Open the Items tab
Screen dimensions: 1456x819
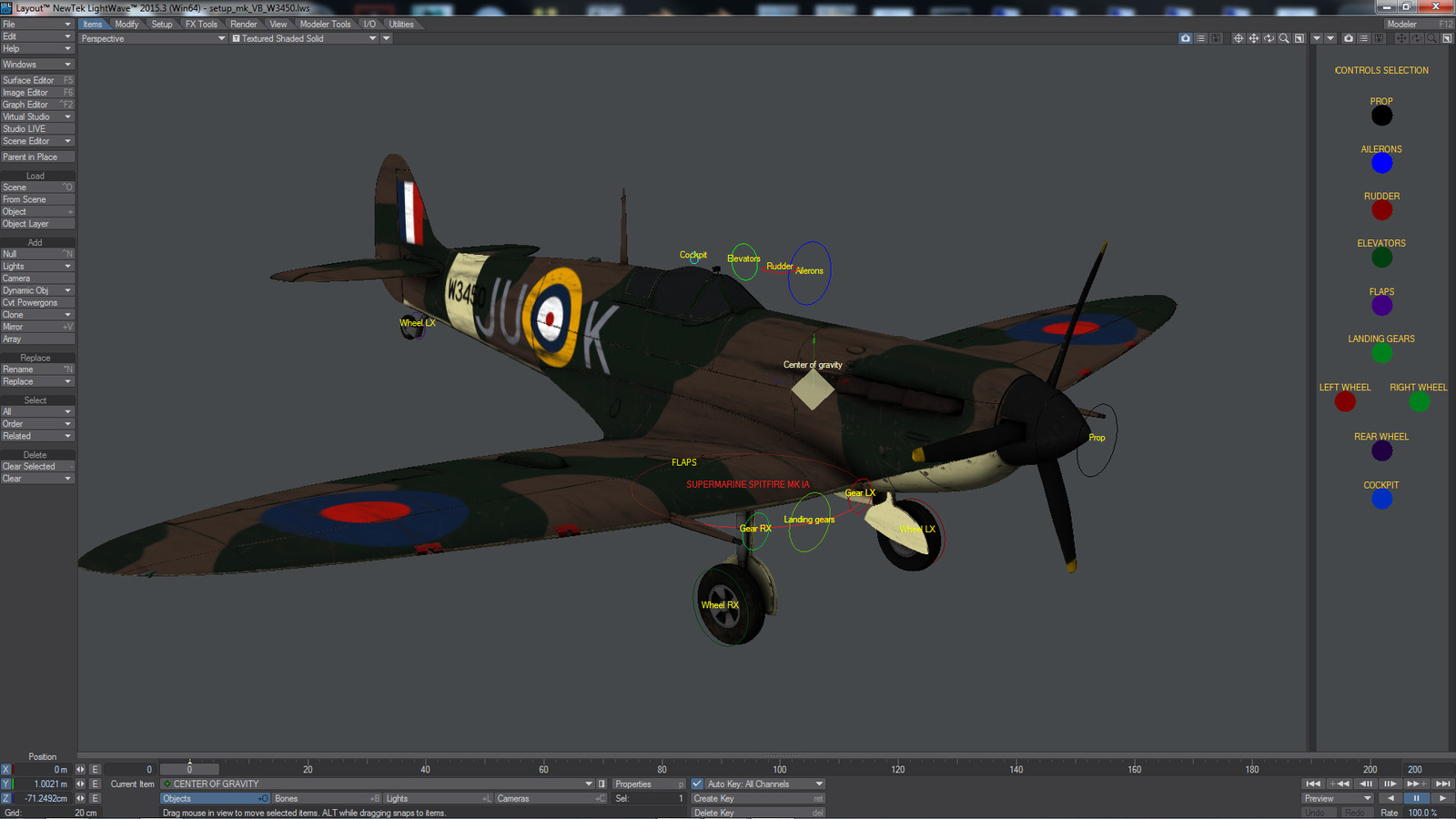pyautogui.click(x=93, y=25)
